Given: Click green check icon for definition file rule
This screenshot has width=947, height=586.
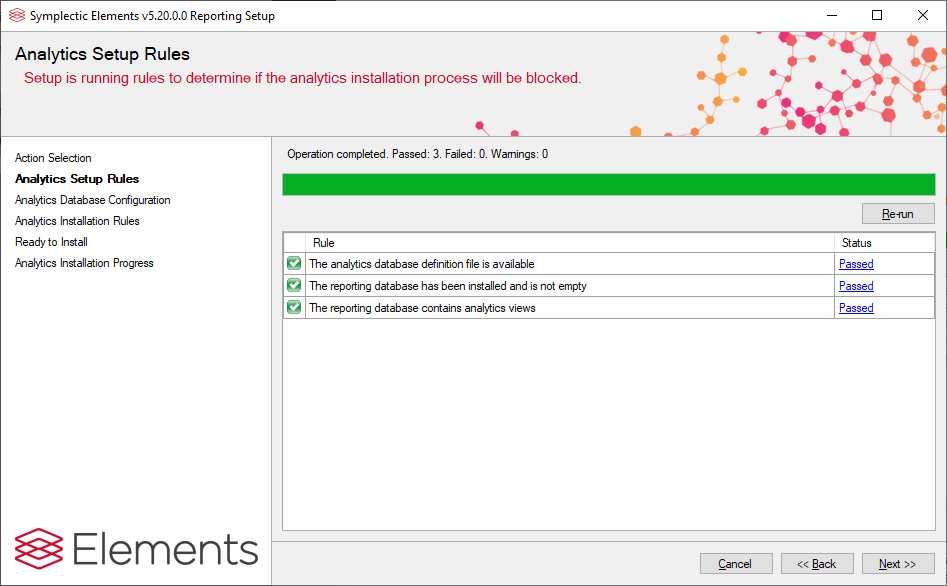Looking at the screenshot, I should (294, 263).
